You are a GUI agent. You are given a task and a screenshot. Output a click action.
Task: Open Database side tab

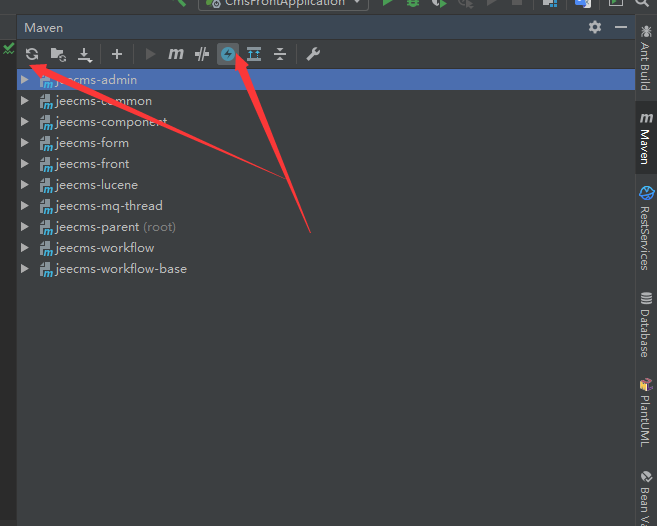pyautogui.click(x=646, y=324)
